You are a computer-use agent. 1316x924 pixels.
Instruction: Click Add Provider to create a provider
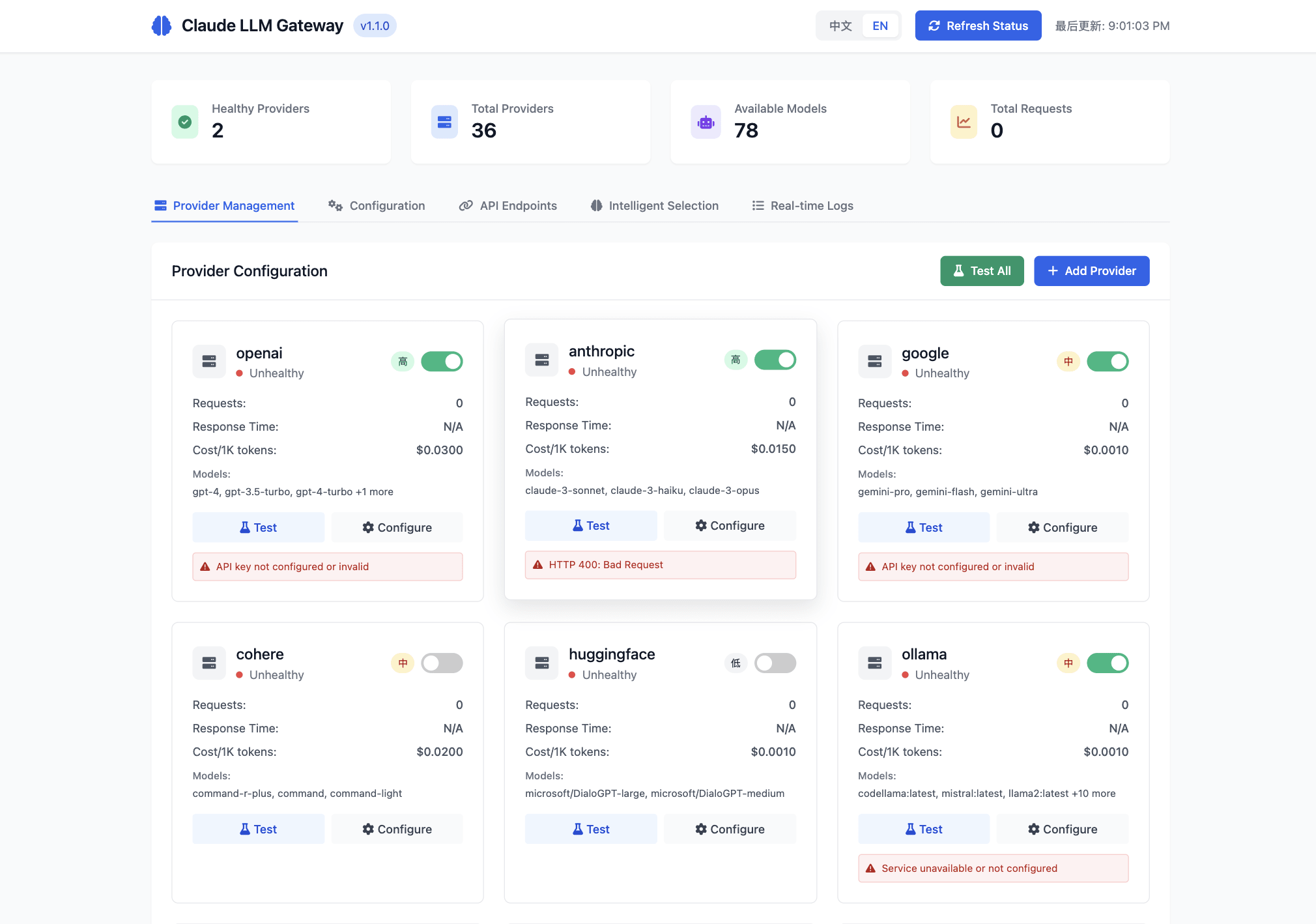[x=1091, y=270]
